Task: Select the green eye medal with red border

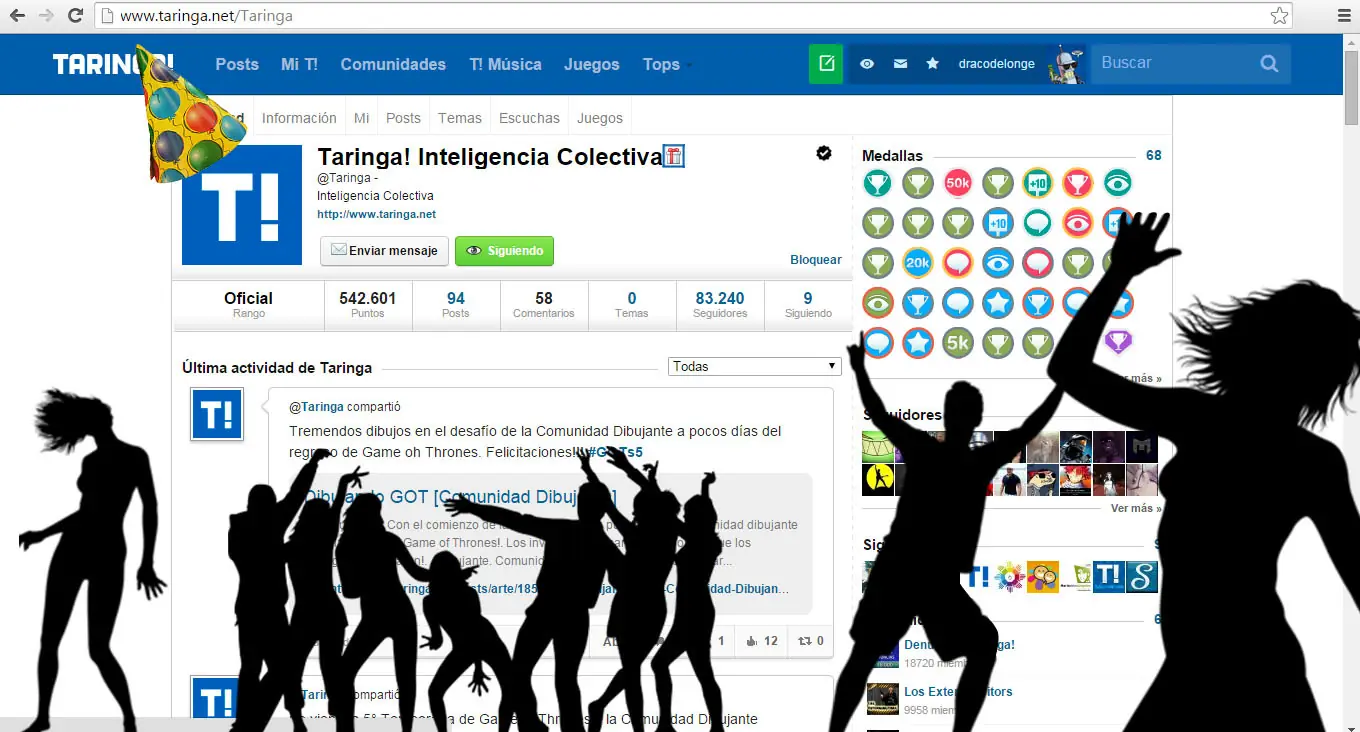Action: (x=878, y=303)
